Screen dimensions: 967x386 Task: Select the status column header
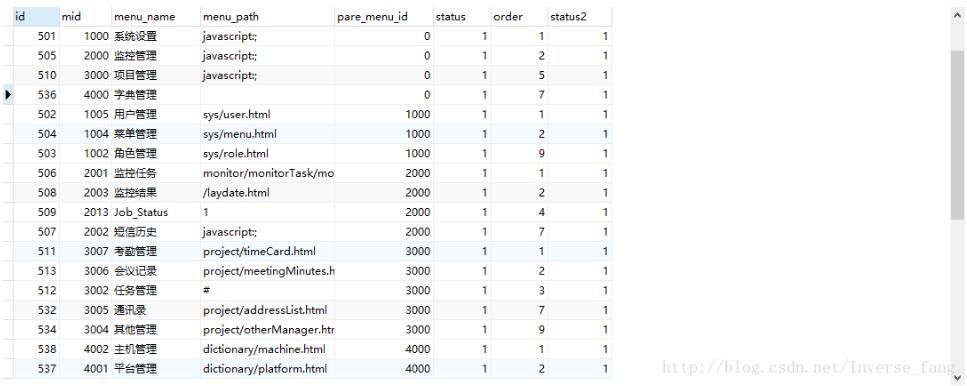(x=462, y=17)
